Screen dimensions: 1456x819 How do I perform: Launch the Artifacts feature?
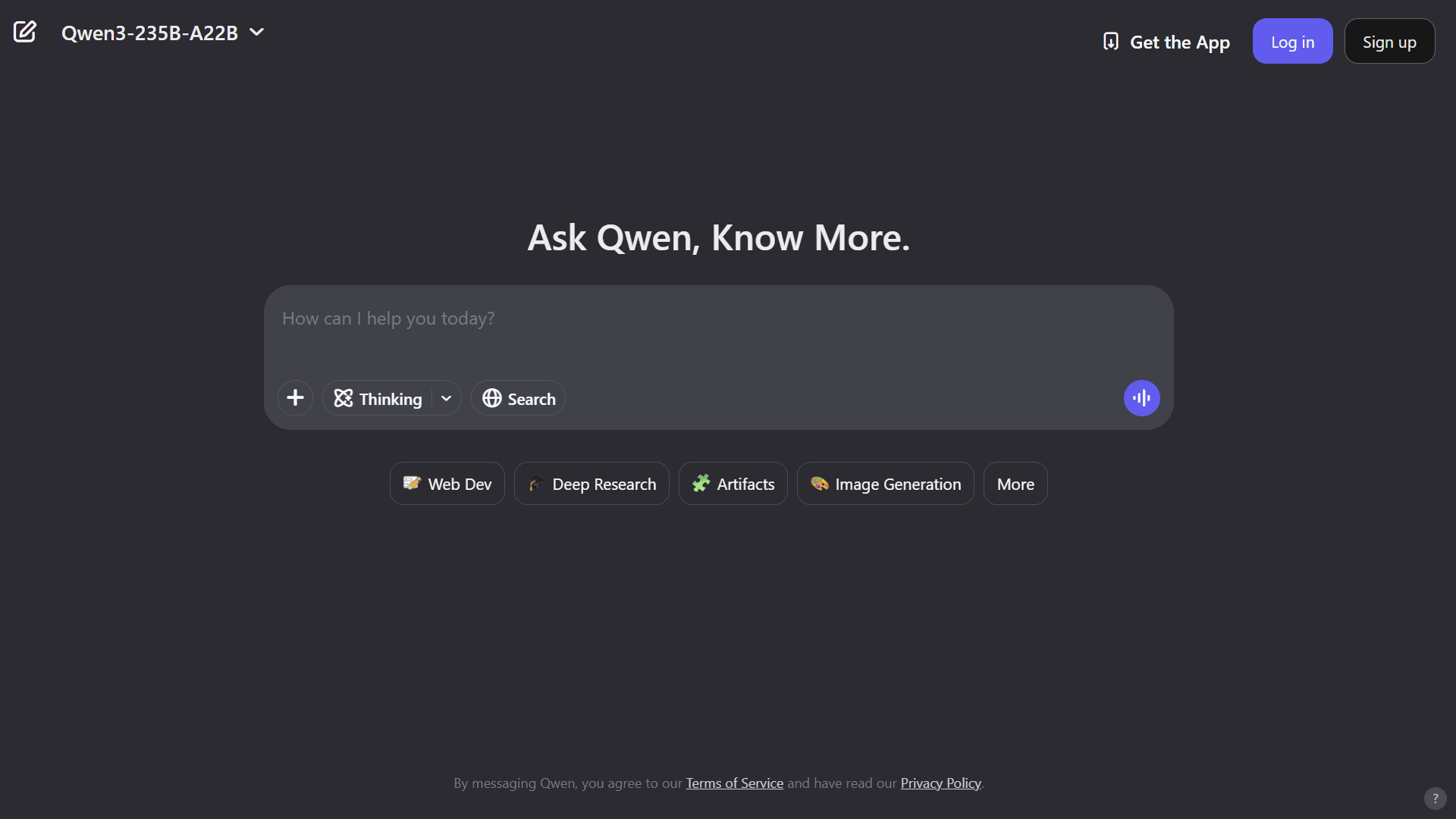(x=733, y=483)
